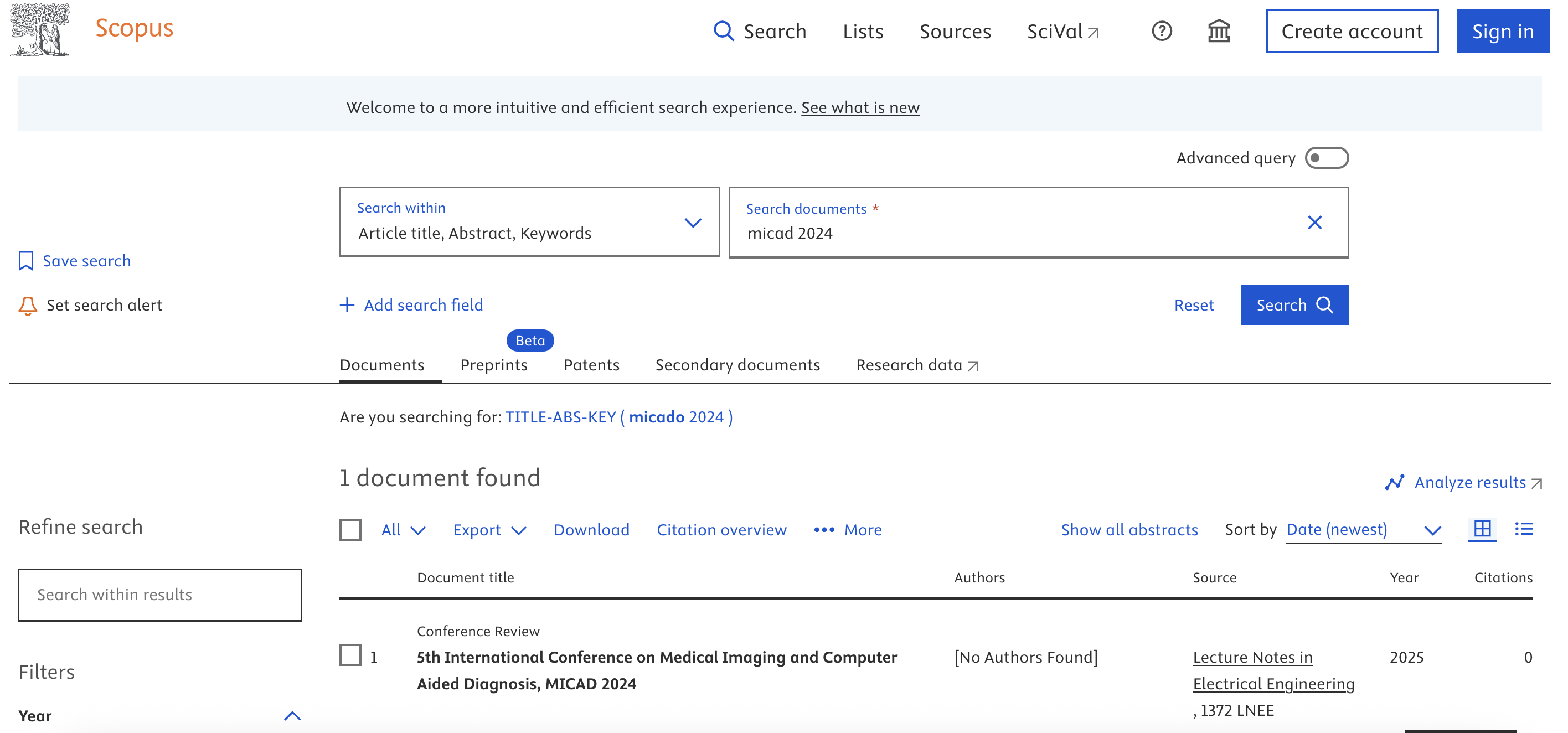Click the Year column header
The width and height of the screenshot is (1568, 733).
[1404, 577]
